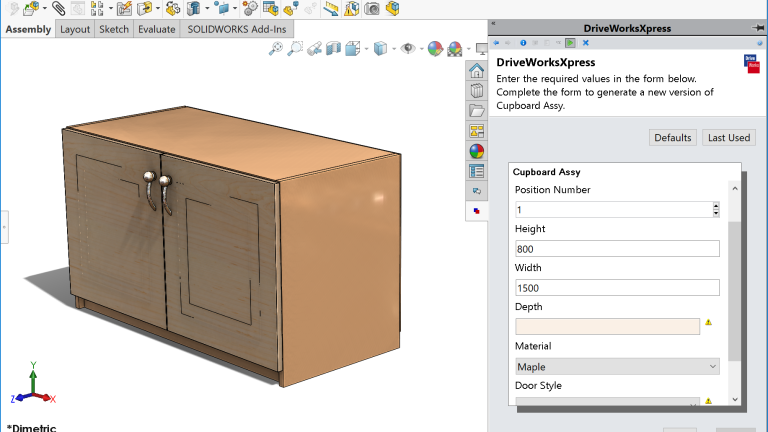
Task: Open SOLIDWORKS Resources home tab in task pane
Action: pos(477,71)
